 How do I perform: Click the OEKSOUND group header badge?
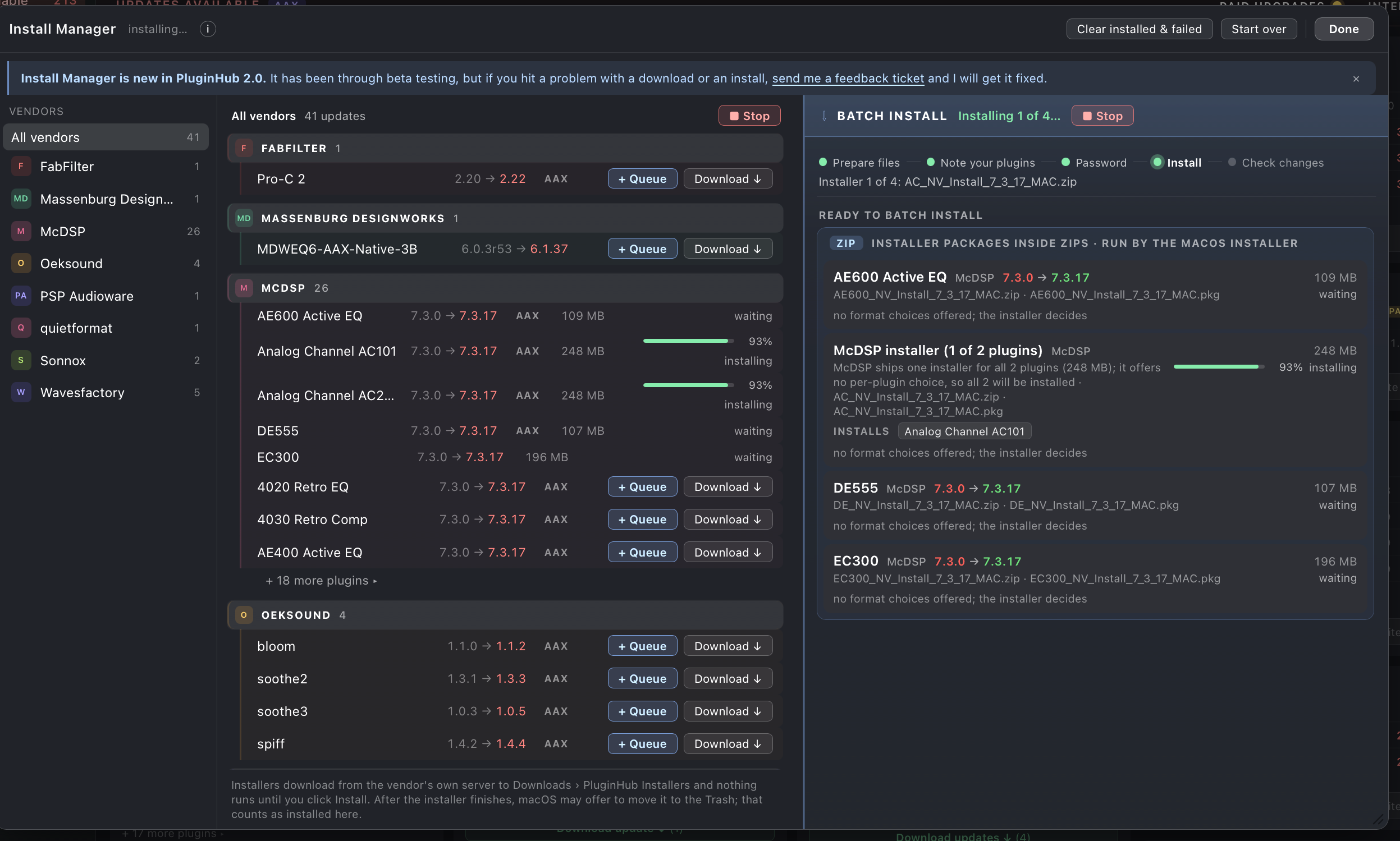tap(244, 615)
